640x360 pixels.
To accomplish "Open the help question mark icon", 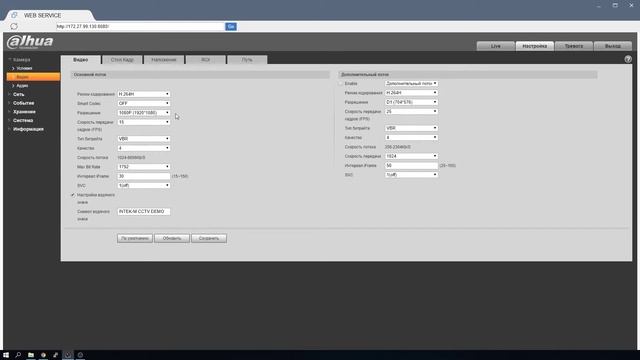I will pos(628,59).
